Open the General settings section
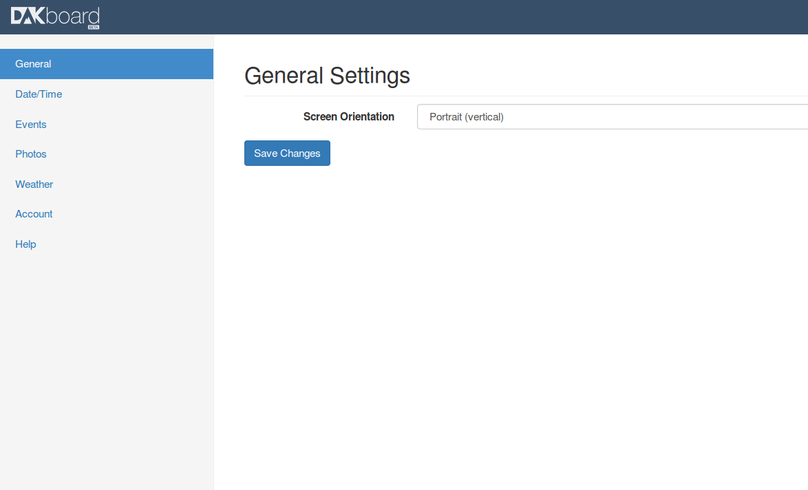This screenshot has width=808, height=490. coord(106,64)
